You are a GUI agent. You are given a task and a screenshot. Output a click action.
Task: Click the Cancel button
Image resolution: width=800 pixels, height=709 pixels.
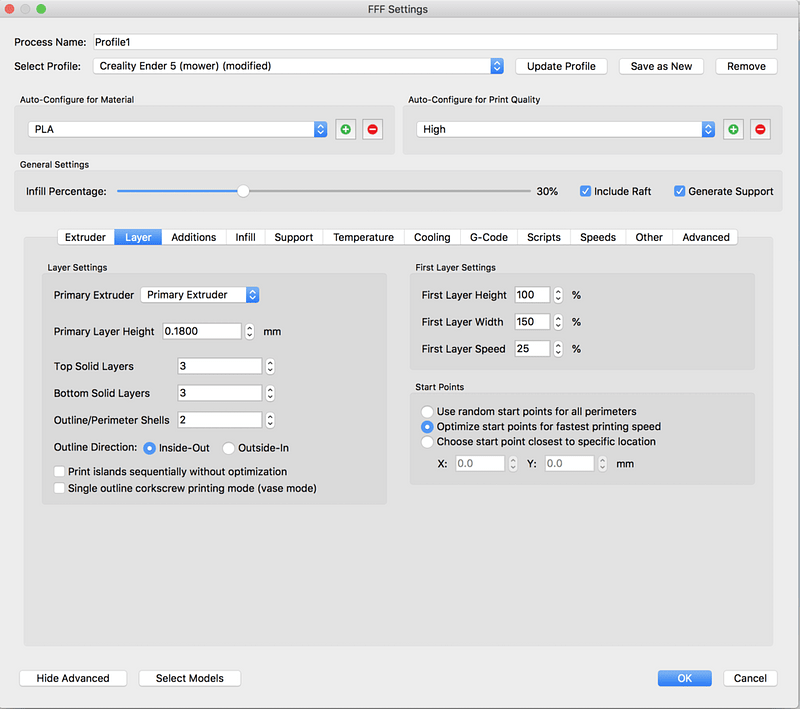(750, 678)
